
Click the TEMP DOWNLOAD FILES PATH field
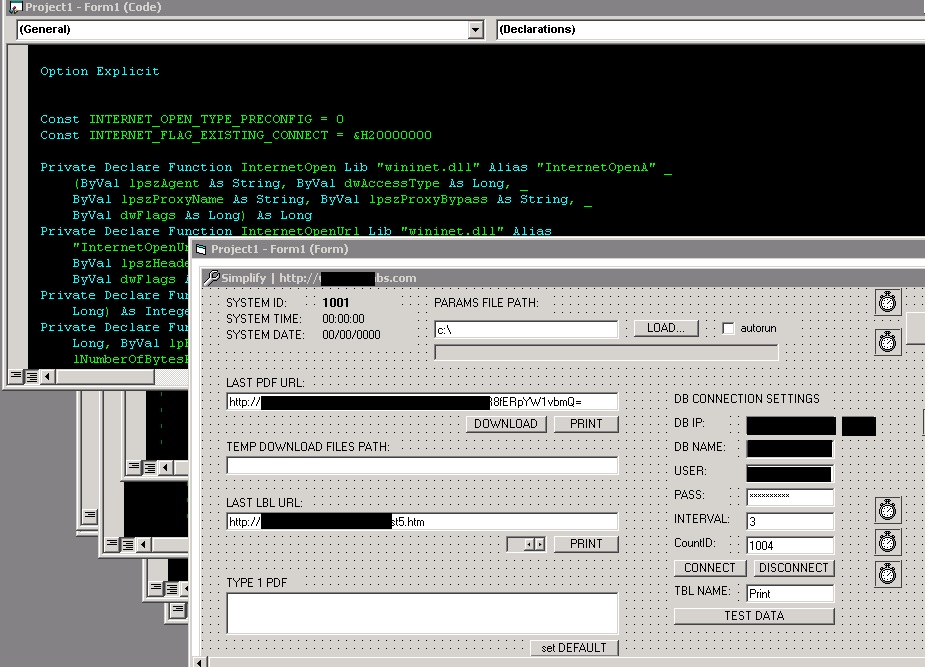click(422, 465)
